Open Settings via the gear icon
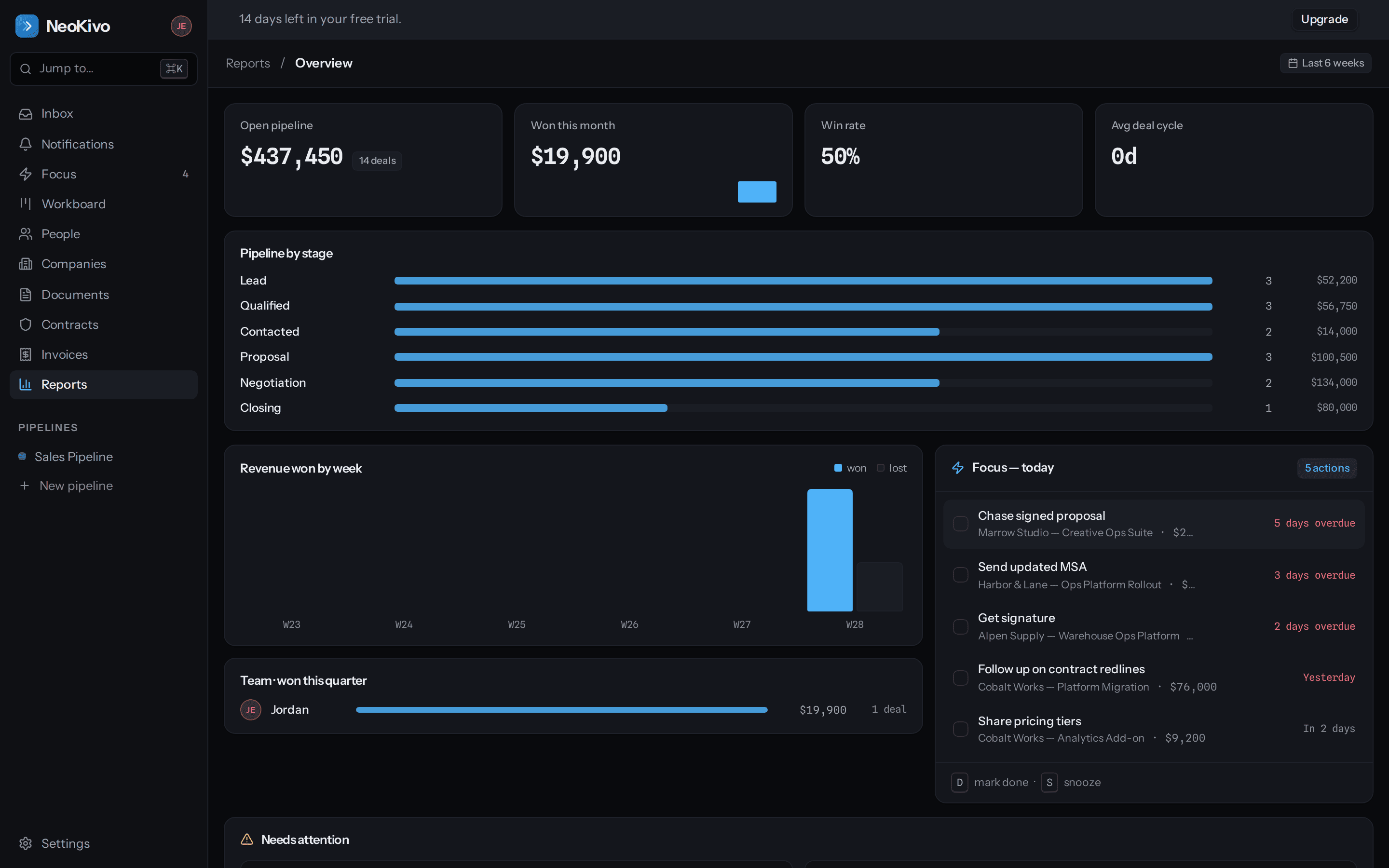The image size is (1389, 868). tap(25, 843)
